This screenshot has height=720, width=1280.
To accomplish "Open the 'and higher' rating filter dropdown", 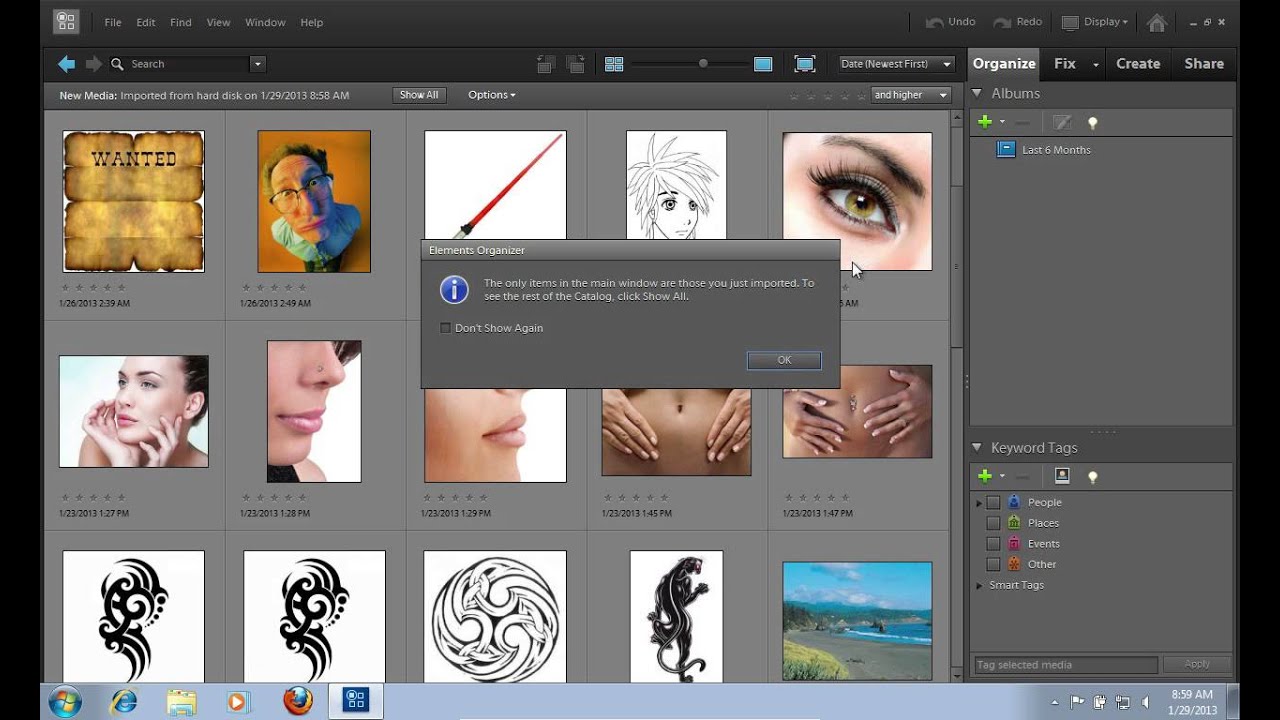I will point(911,95).
